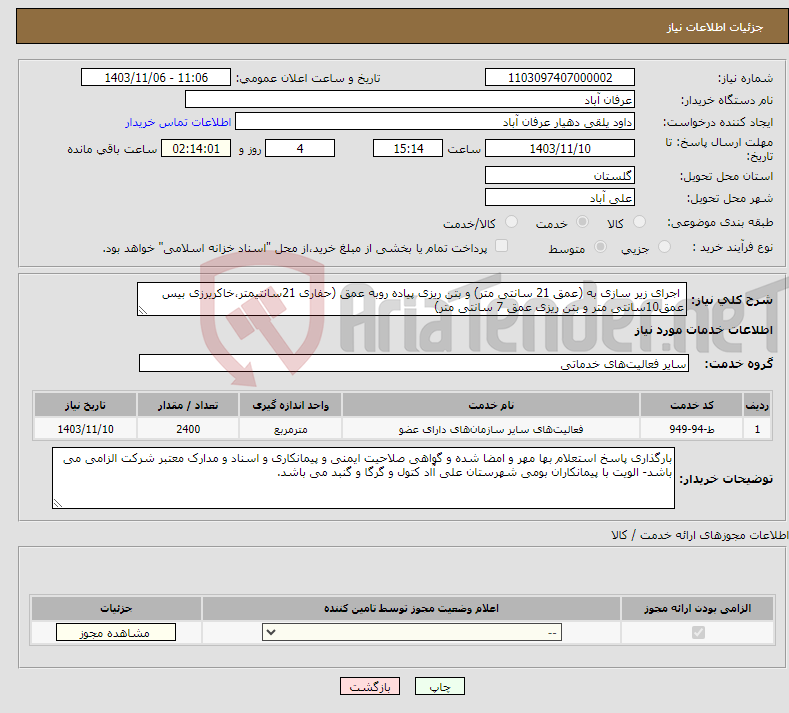Click the buyer name field عرفان آباد

click(410, 100)
